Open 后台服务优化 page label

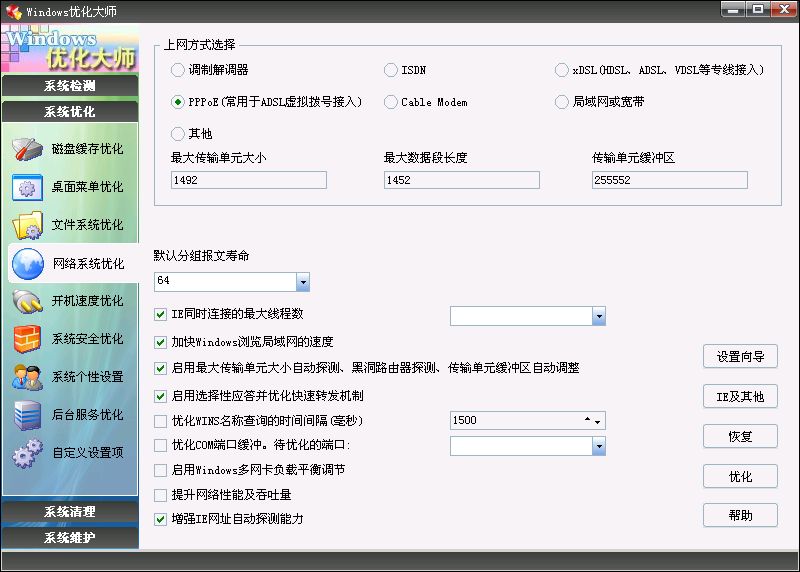pos(87,415)
